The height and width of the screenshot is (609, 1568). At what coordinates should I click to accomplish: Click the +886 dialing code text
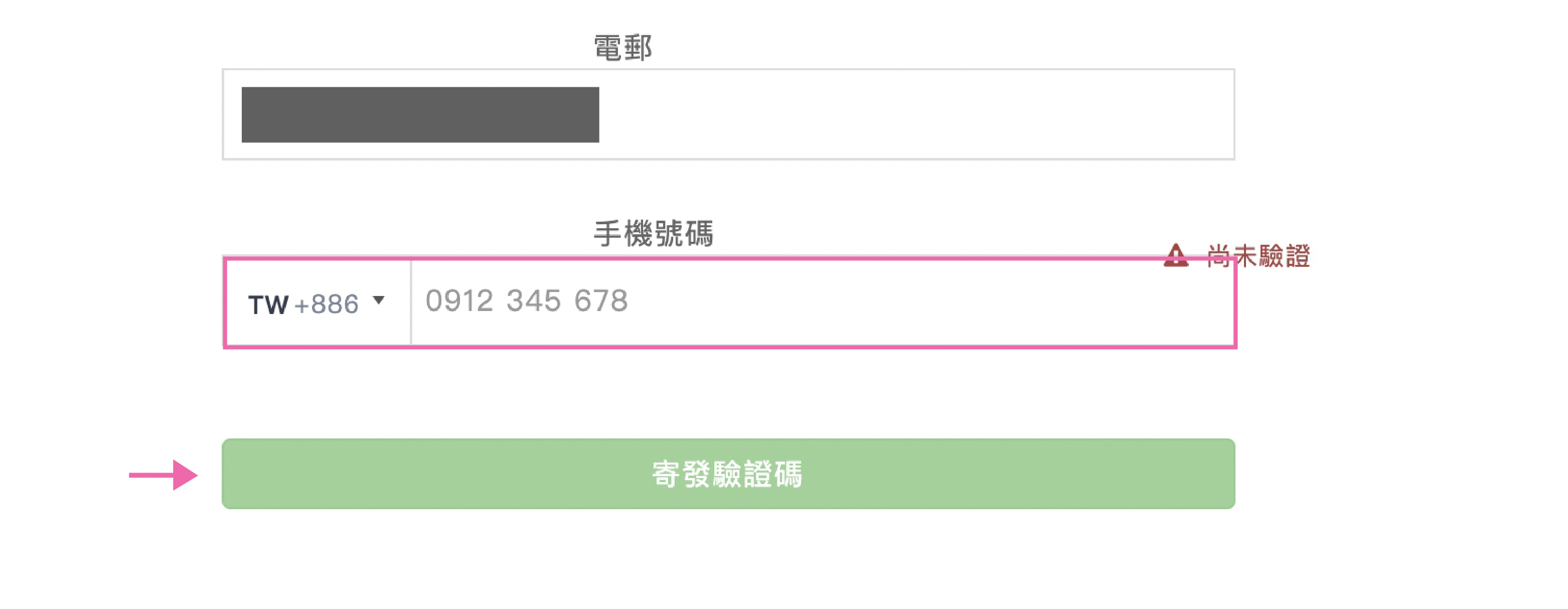click(327, 304)
